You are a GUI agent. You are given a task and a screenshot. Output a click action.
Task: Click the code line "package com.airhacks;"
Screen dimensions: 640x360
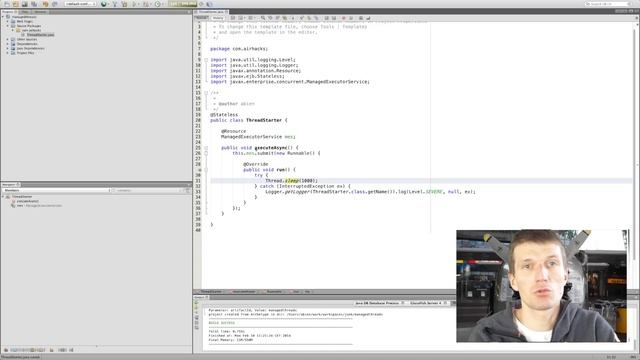point(239,49)
